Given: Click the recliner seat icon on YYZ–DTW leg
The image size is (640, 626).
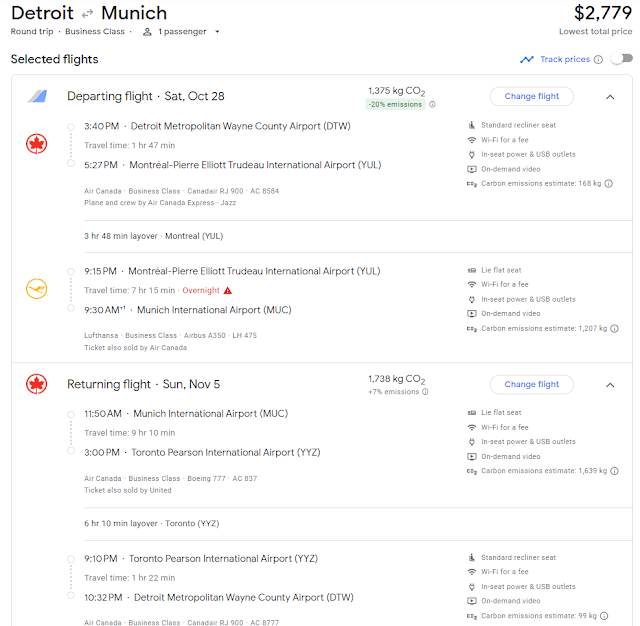Looking at the screenshot, I should click(471, 557).
